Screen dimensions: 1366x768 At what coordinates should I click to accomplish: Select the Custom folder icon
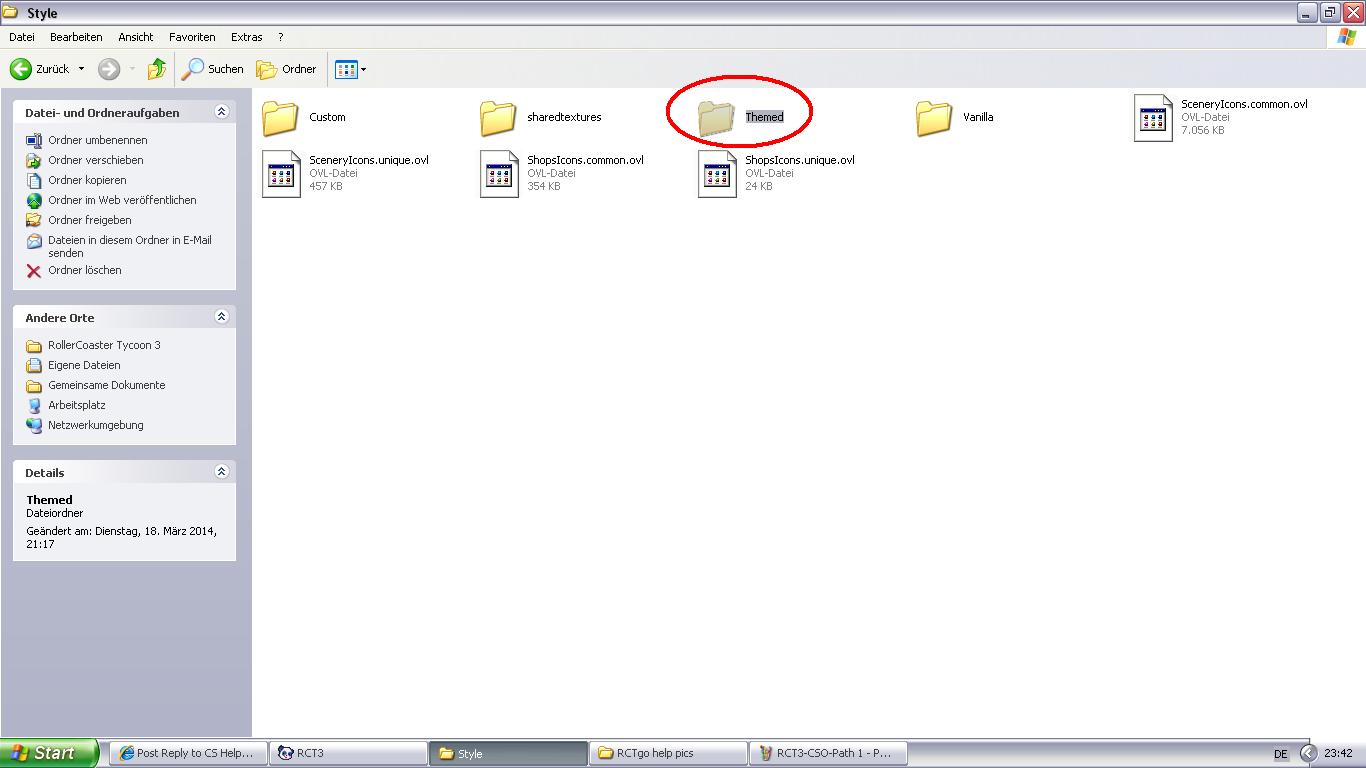[x=281, y=118]
